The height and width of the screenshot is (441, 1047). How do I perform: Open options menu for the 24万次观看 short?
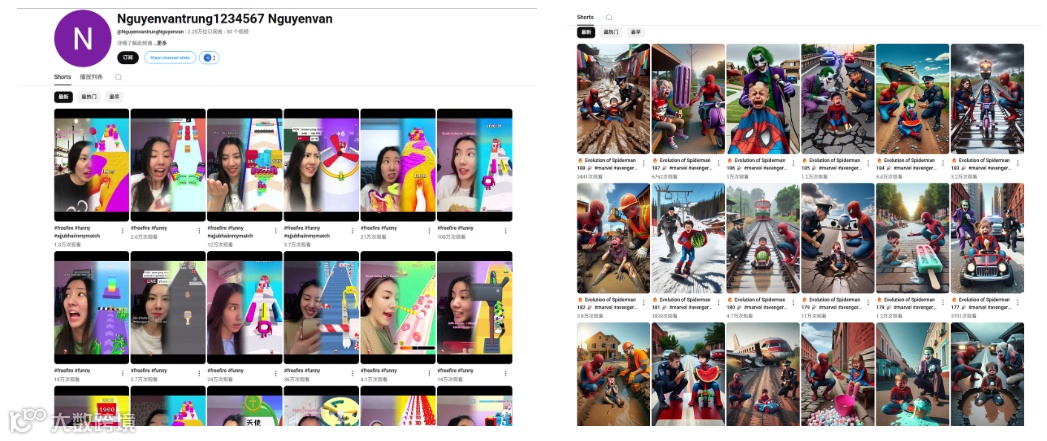(276, 373)
